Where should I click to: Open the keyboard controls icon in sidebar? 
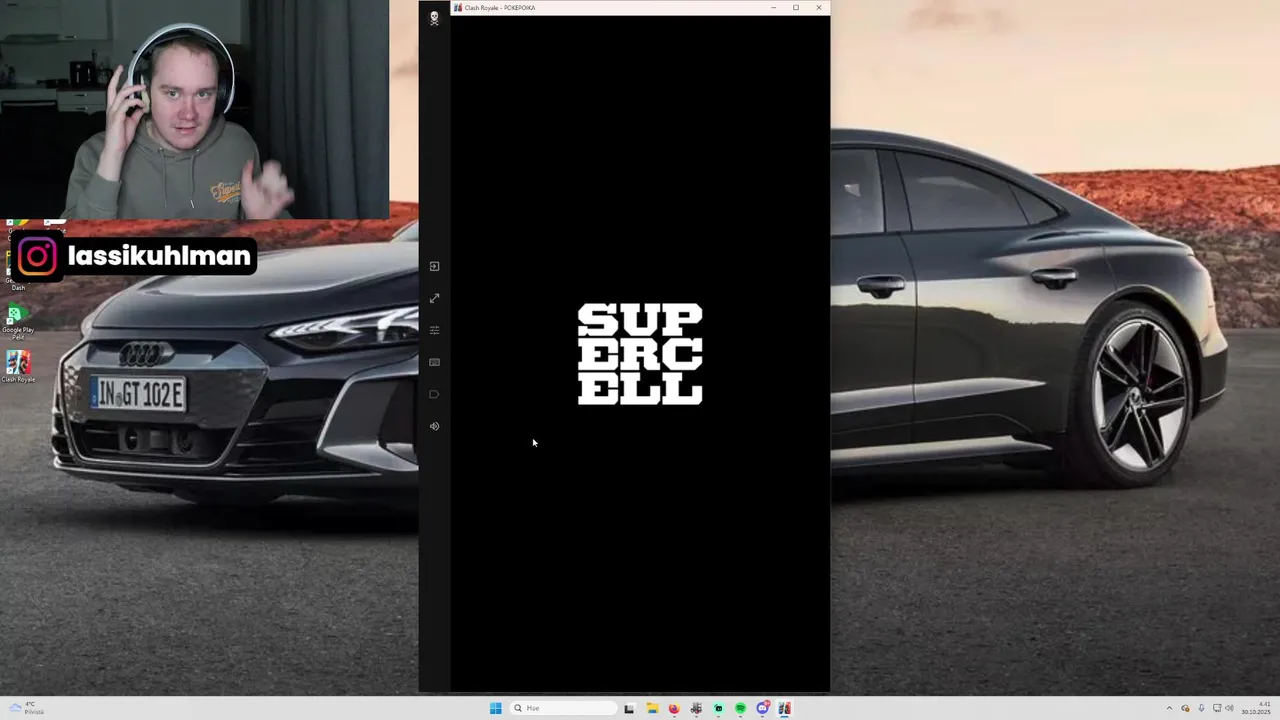(x=434, y=362)
